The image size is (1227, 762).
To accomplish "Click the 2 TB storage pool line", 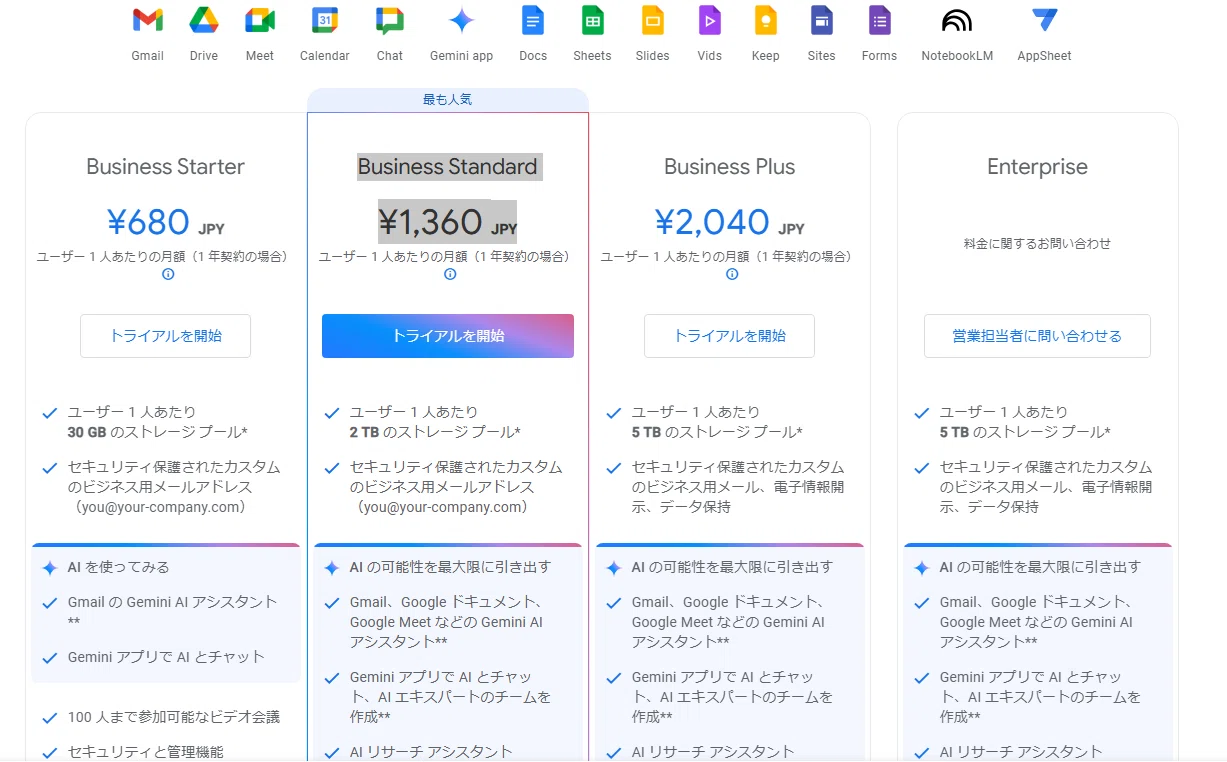I will point(435,432).
